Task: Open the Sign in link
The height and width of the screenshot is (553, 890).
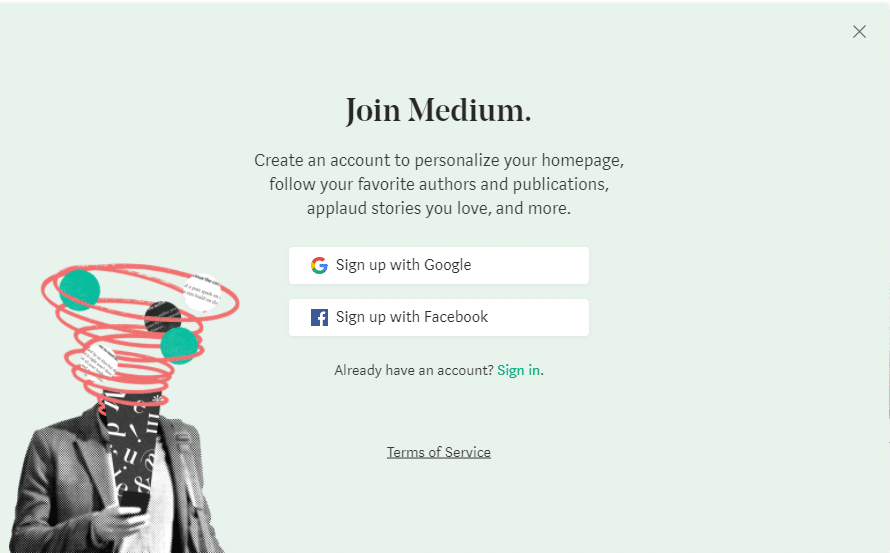Action: click(520, 370)
